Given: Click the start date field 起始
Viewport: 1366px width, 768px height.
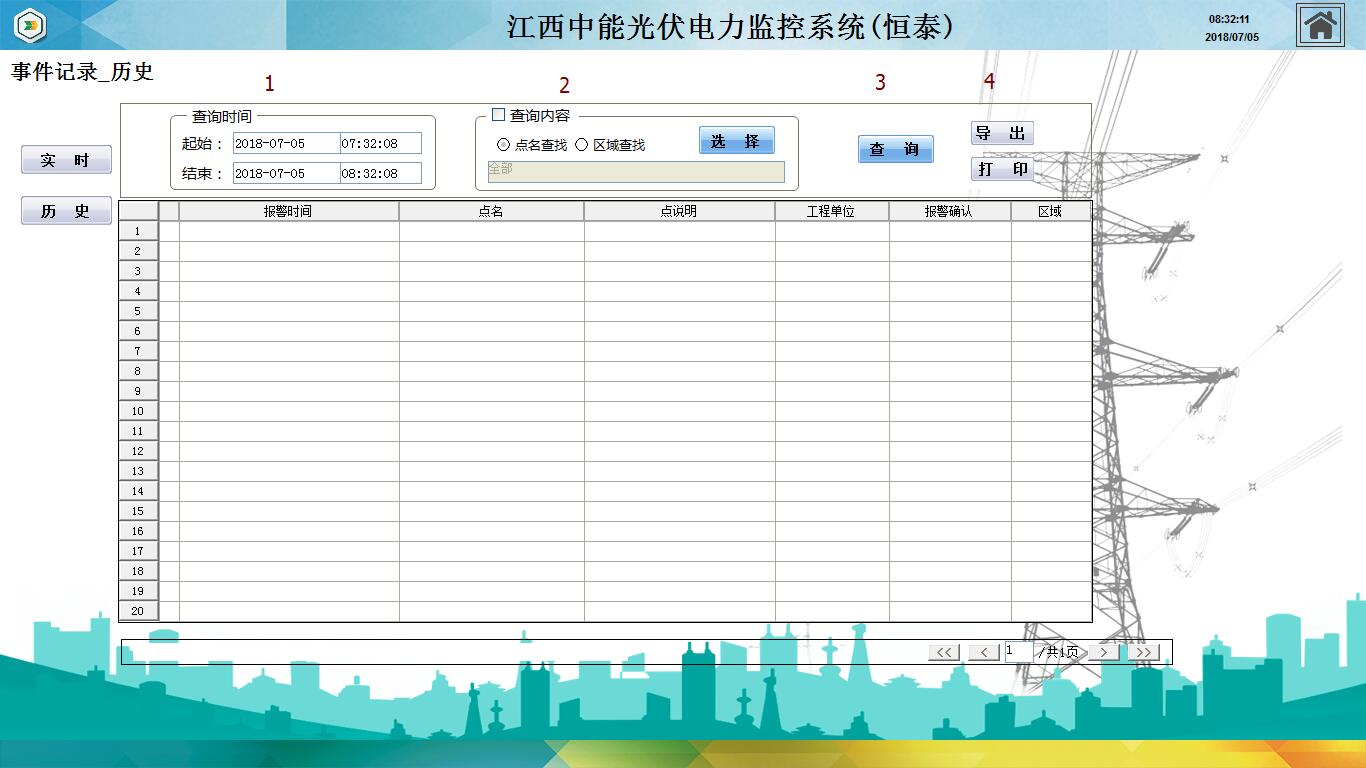Looking at the screenshot, I should coord(286,143).
